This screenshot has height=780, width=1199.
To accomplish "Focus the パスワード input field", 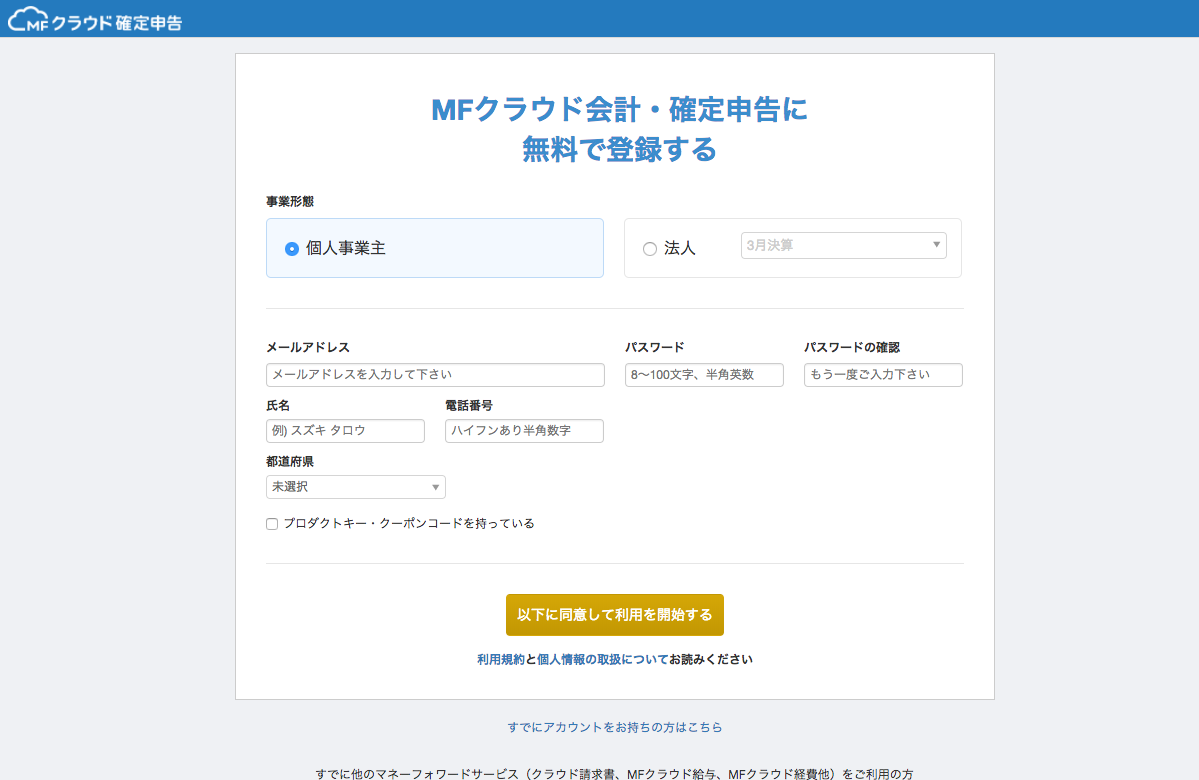I will click(704, 375).
